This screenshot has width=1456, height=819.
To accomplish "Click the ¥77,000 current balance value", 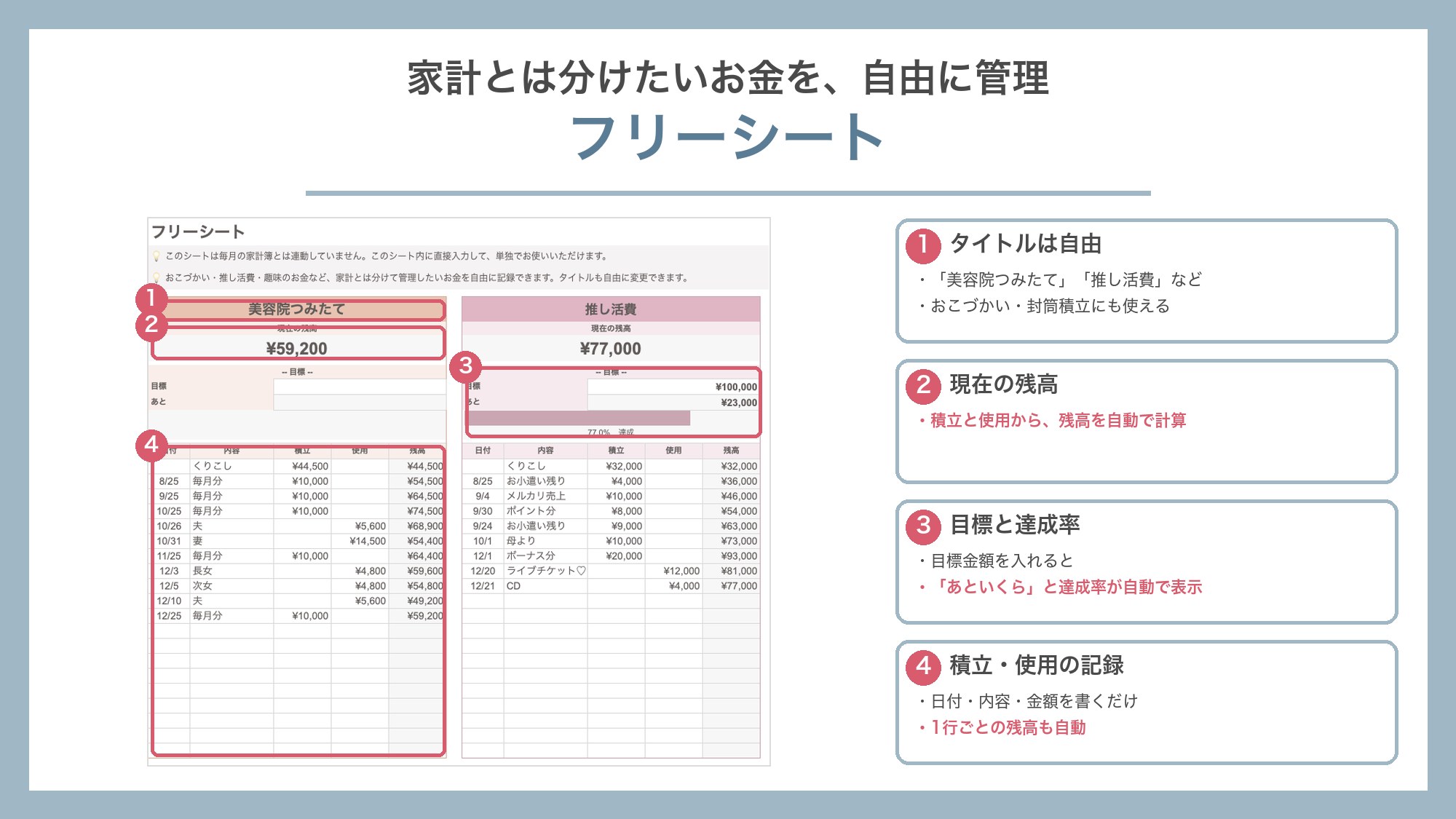I will tap(611, 349).
